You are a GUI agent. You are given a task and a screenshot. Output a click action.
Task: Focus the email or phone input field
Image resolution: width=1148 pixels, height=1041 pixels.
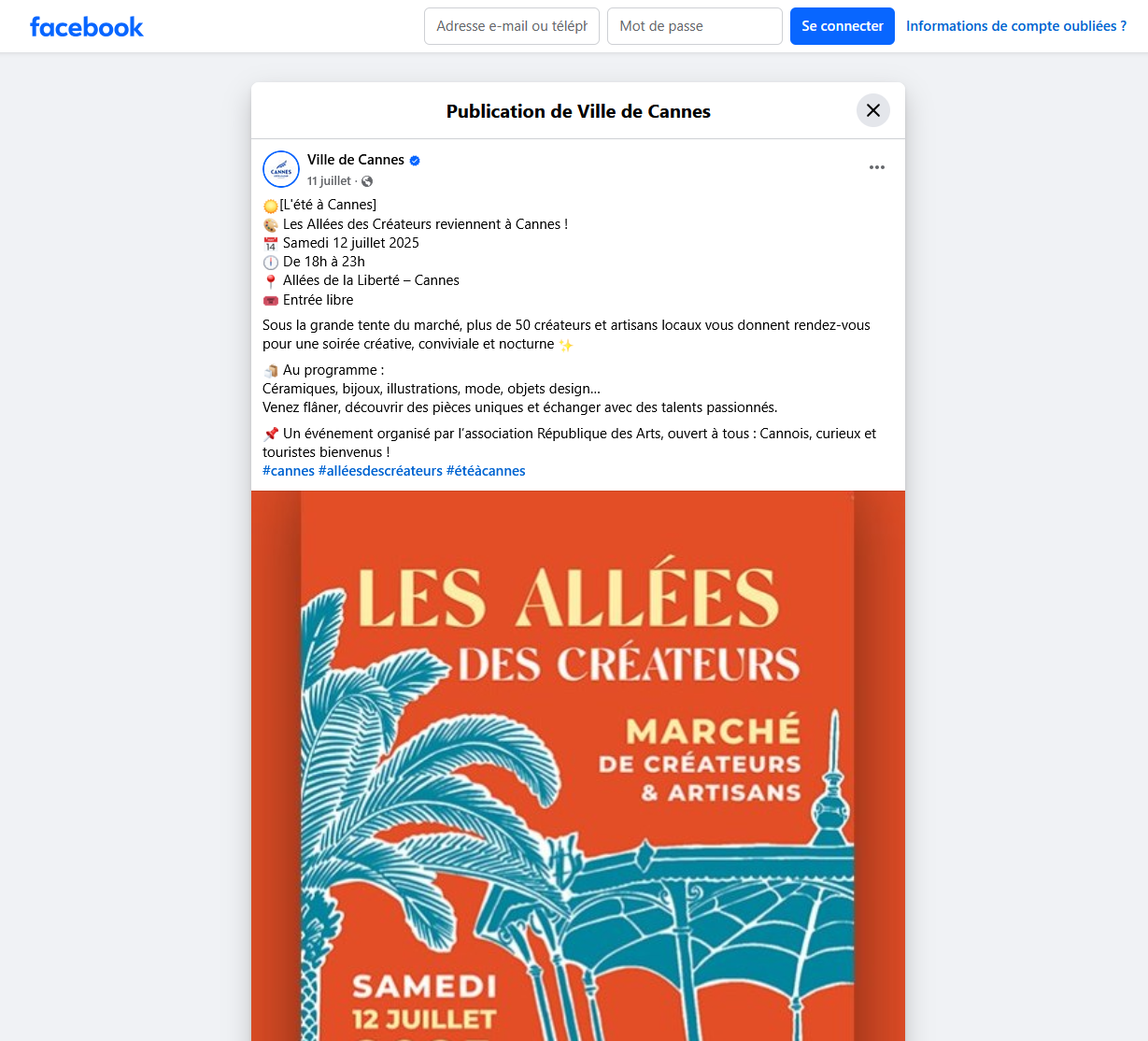pyautogui.click(x=512, y=26)
